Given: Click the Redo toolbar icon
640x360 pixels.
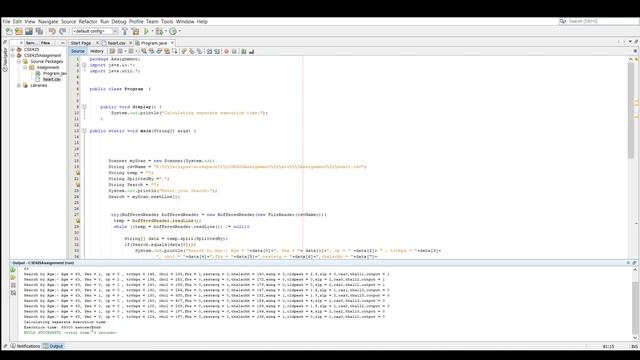Looking at the screenshot, I should pyautogui.click(x=62, y=31).
